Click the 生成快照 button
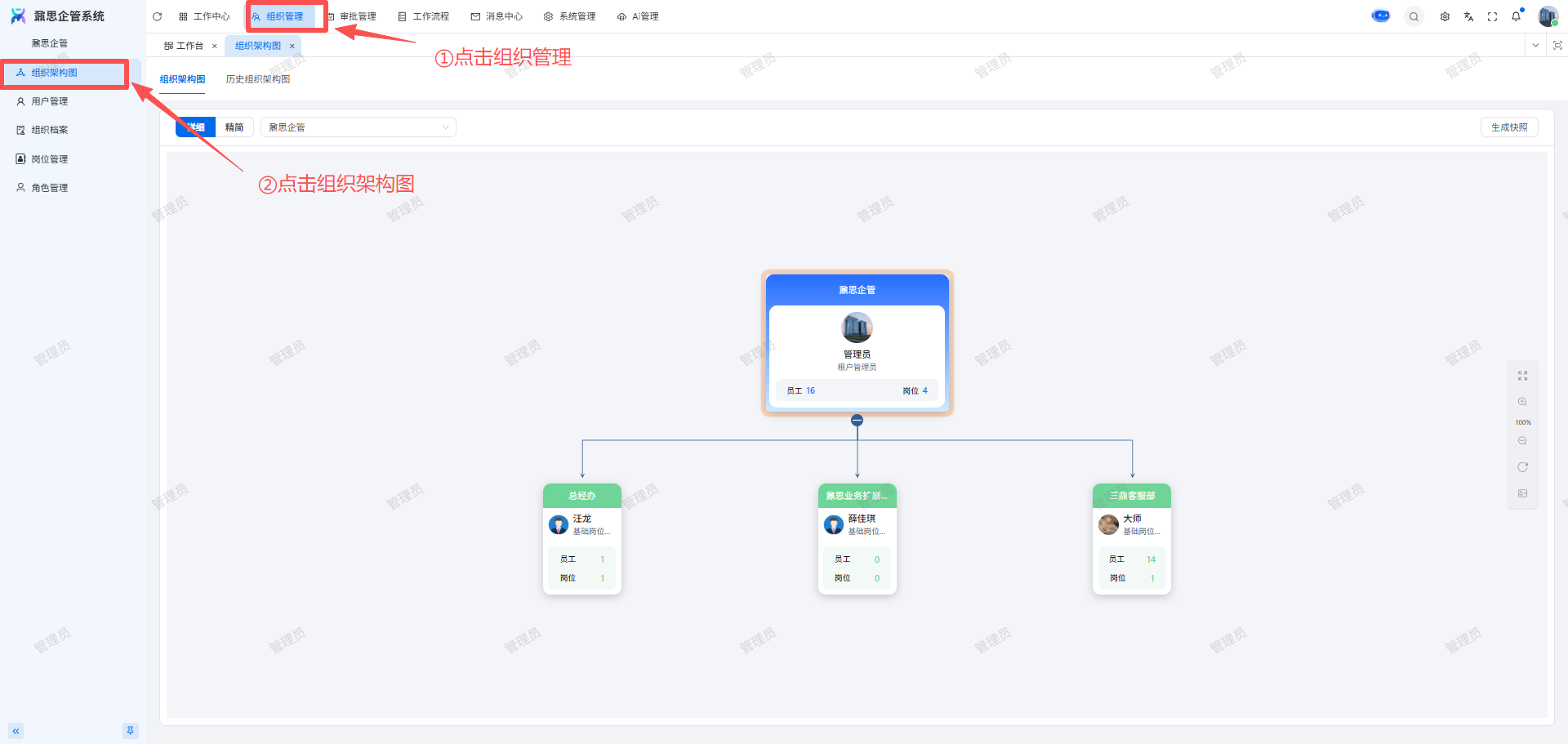Screen dimensions: 1568x744 click(1508, 127)
